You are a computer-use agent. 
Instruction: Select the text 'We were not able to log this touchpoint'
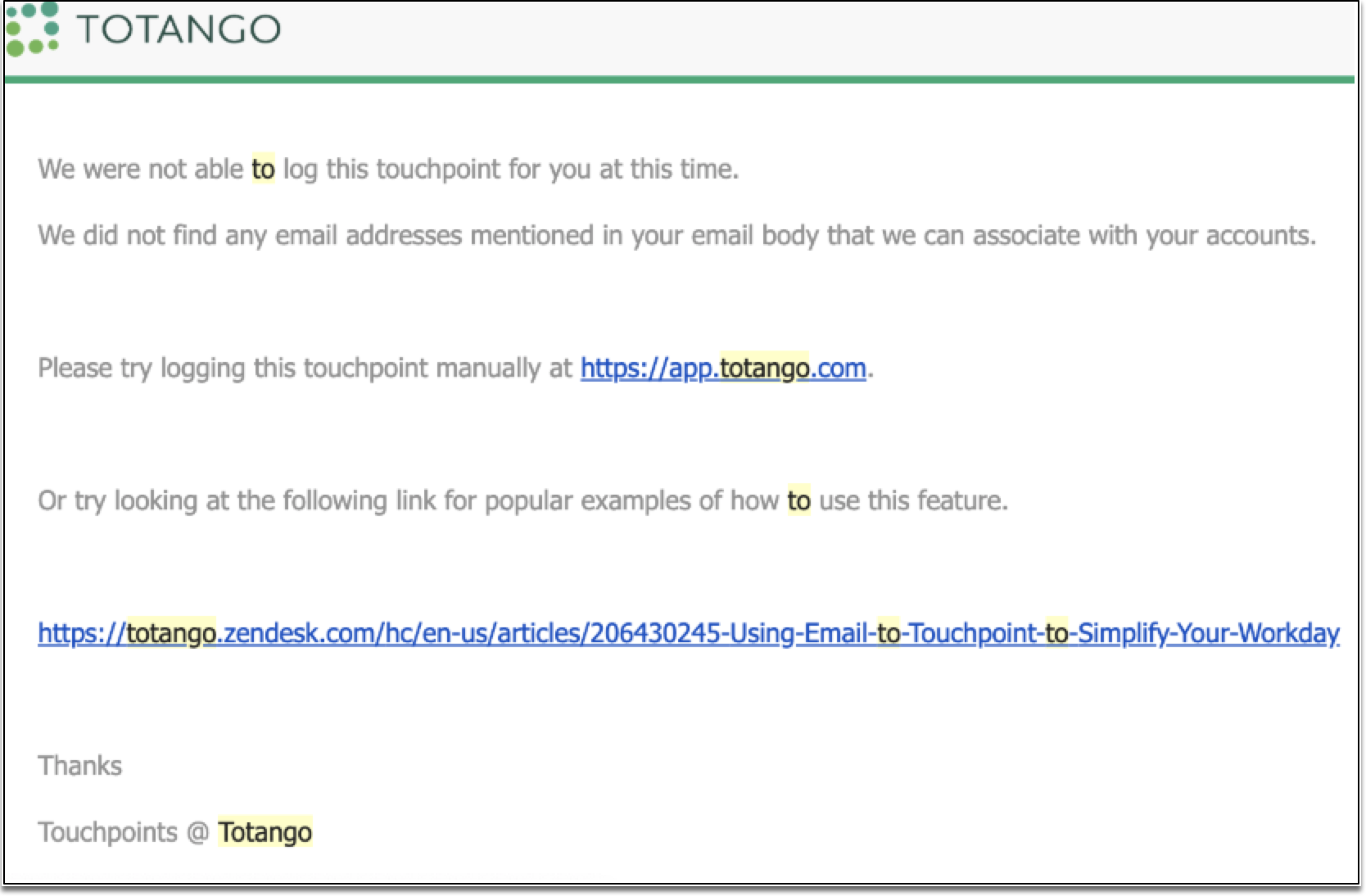[x=269, y=170]
